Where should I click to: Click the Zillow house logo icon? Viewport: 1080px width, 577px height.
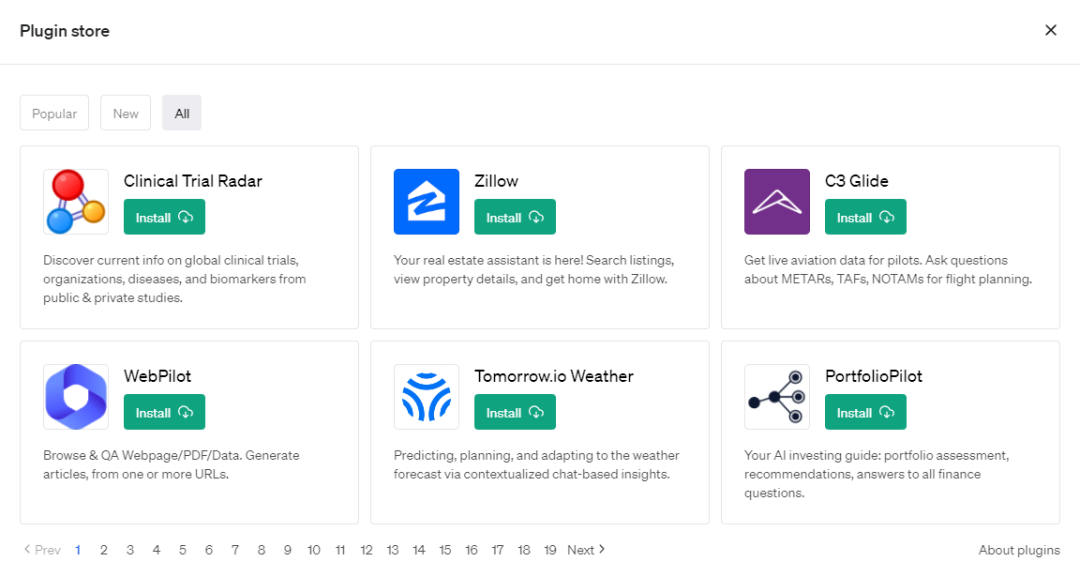coord(426,202)
